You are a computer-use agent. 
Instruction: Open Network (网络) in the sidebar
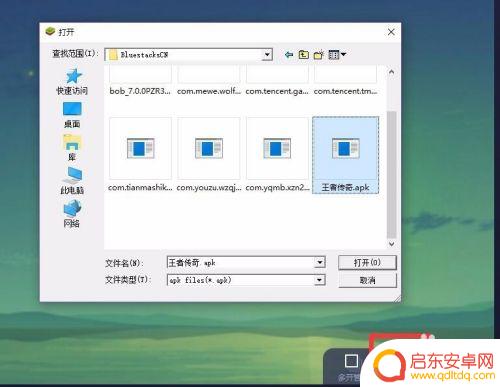[72, 213]
